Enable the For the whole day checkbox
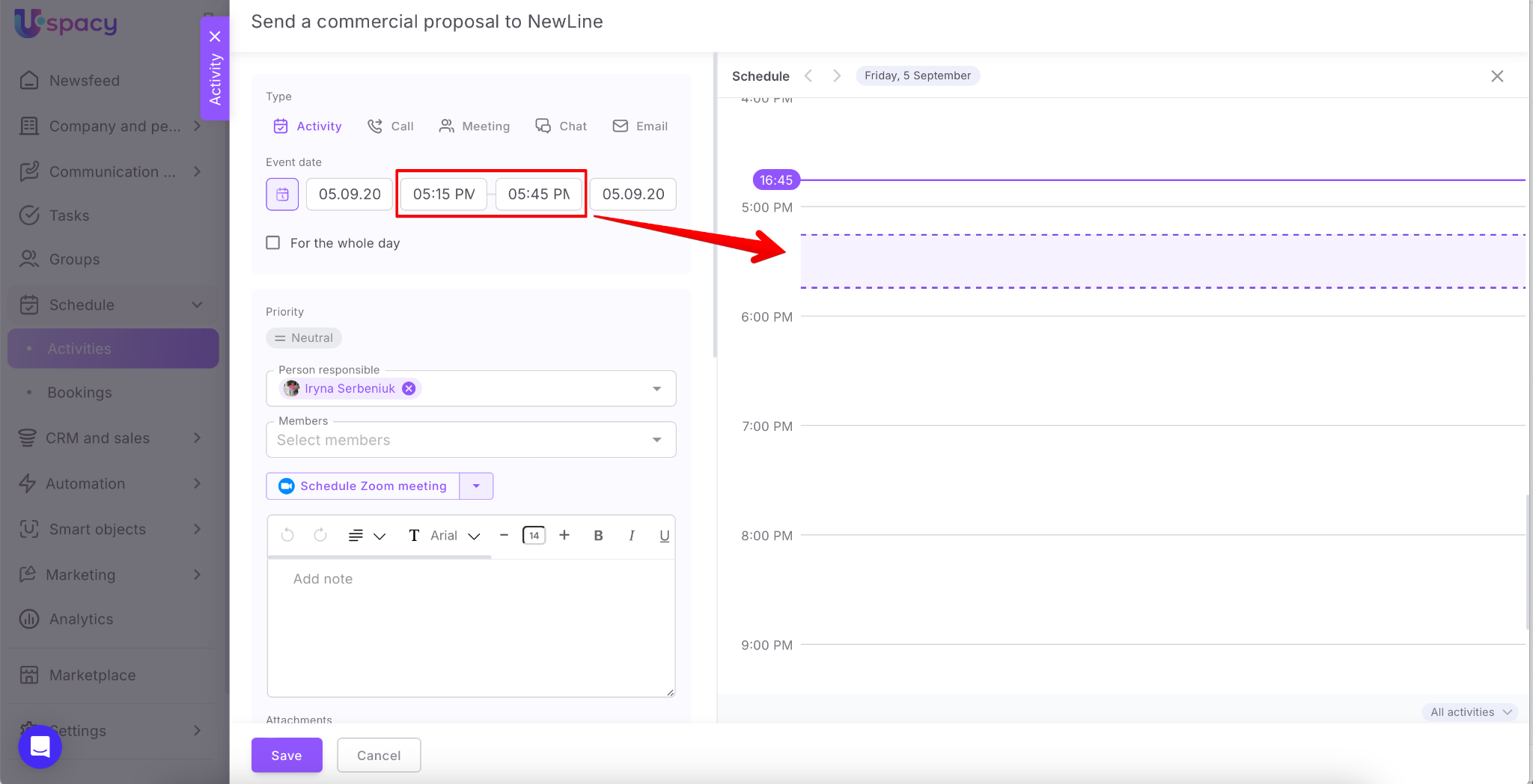This screenshot has height=784, width=1533. pos(273,243)
